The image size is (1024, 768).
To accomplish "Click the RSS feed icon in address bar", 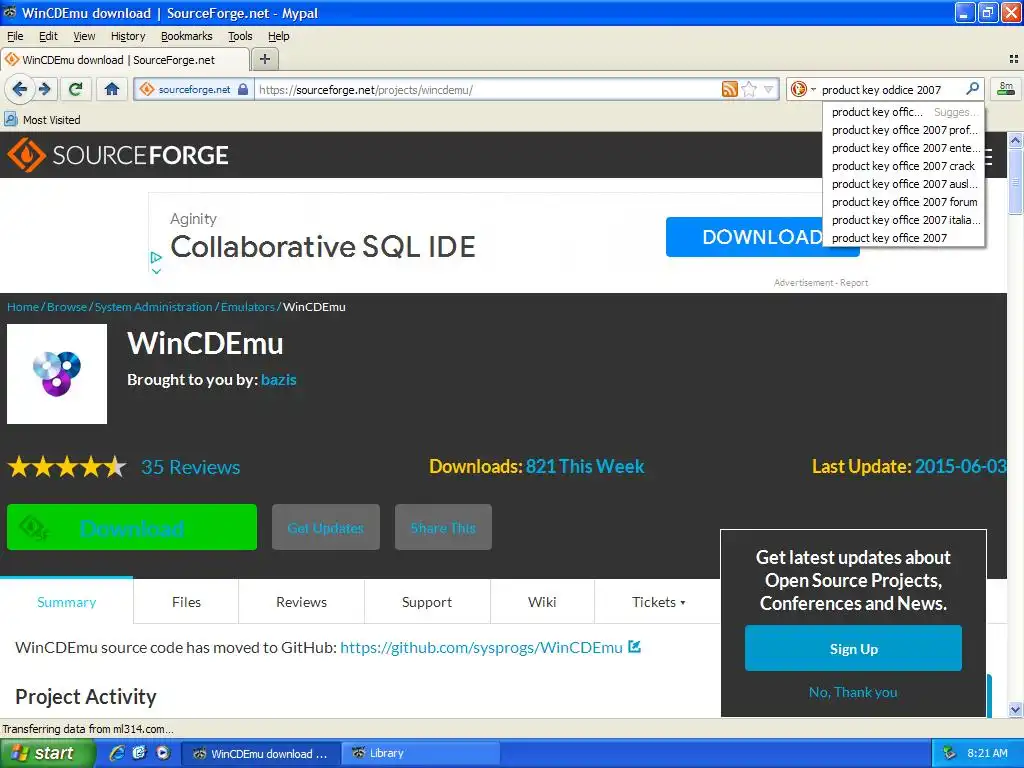I will [x=729, y=89].
